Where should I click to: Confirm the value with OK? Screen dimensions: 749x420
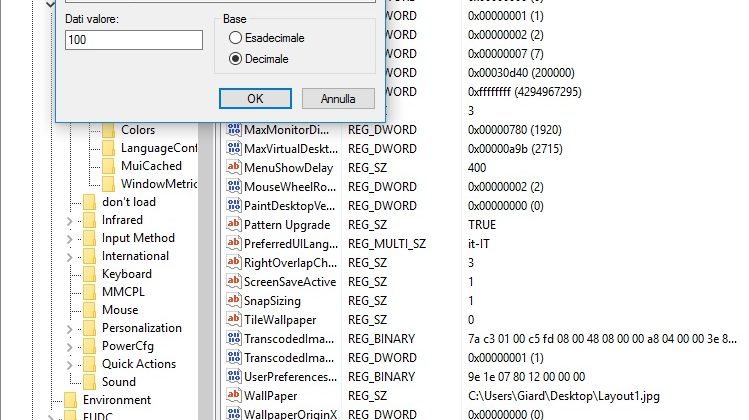tap(255, 98)
